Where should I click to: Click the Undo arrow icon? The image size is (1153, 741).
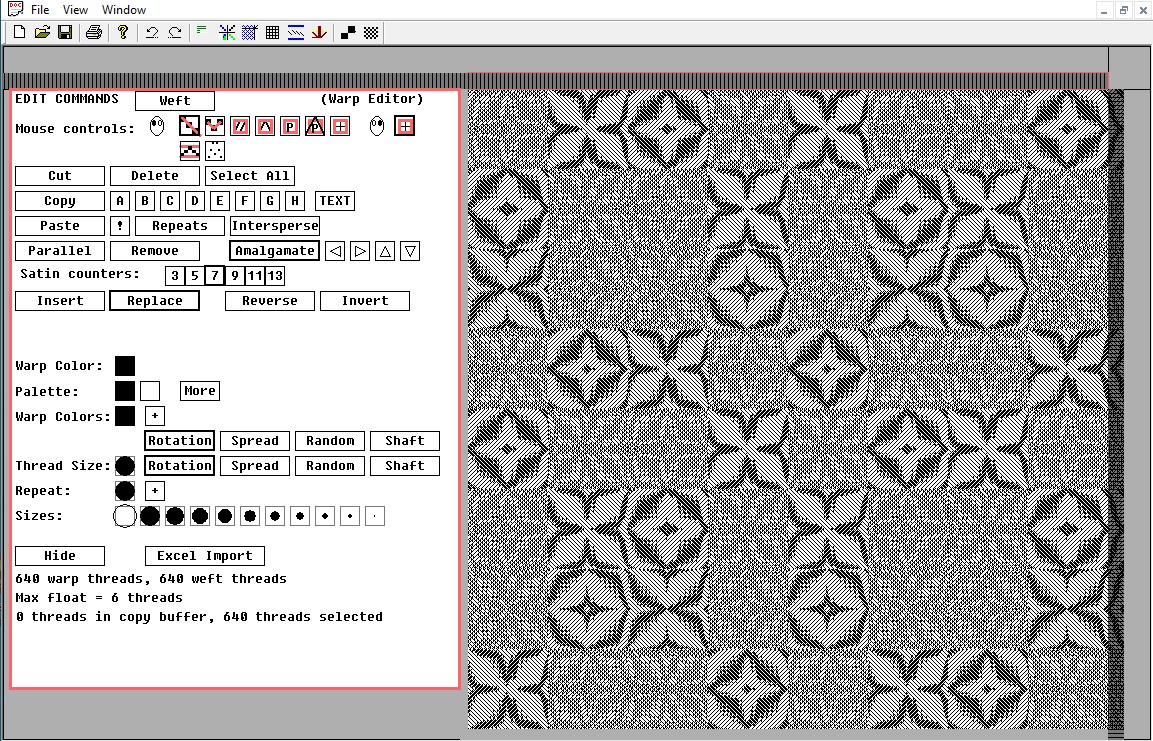[152, 32]
